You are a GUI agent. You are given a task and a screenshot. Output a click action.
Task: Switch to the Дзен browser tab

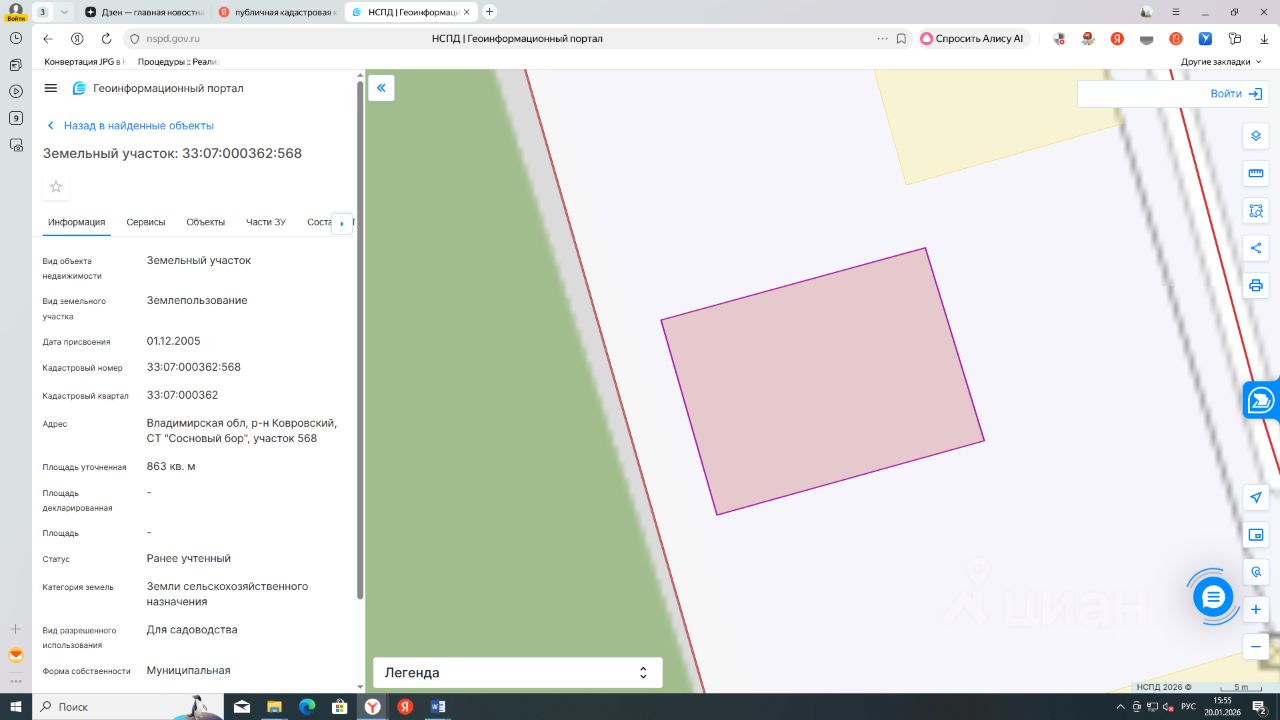tap(143, 12)
